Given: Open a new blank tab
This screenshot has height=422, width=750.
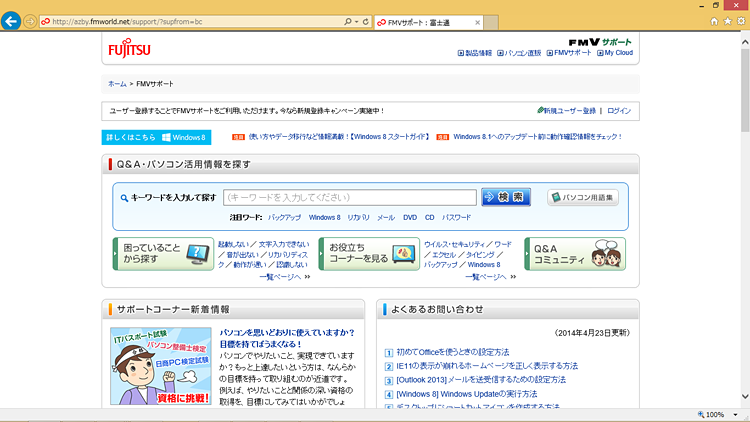Looking at the screenshot, I should coord(491,22).
